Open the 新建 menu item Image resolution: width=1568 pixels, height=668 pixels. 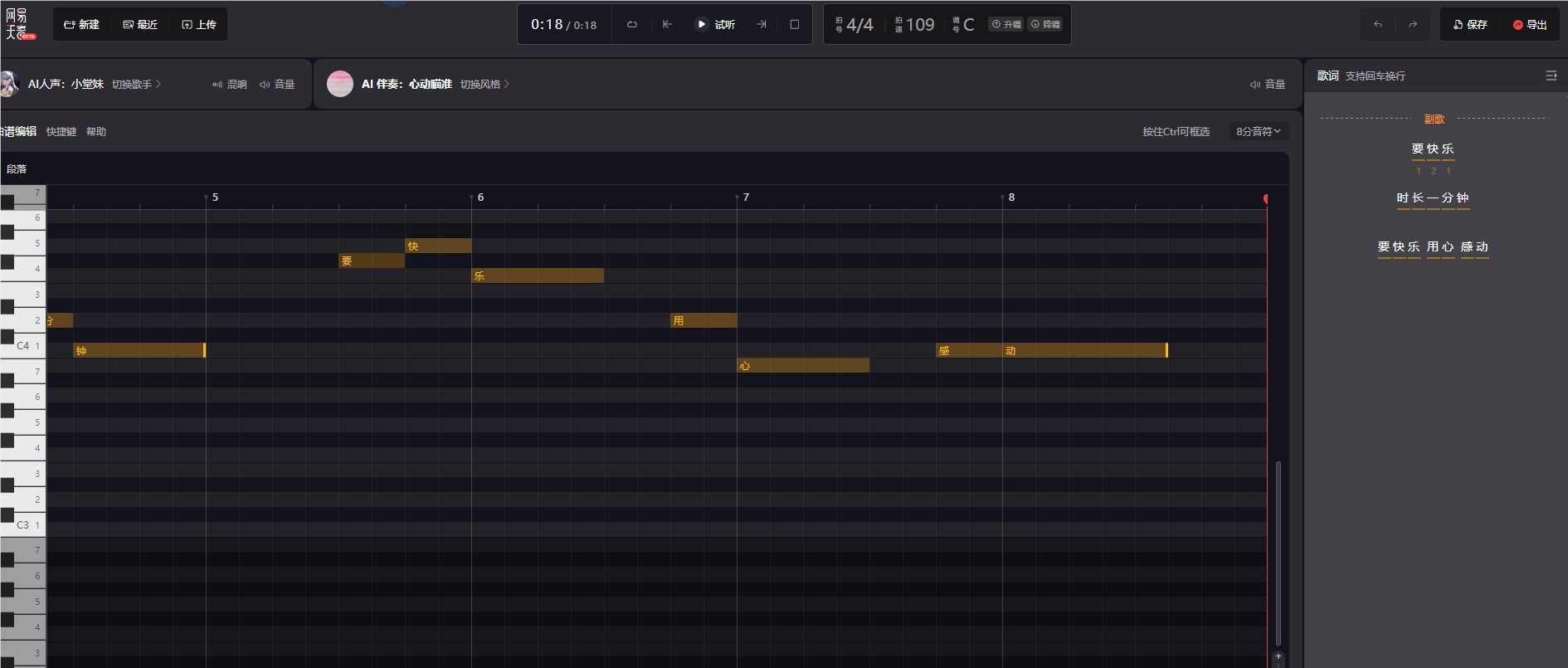tap(81, 25)
